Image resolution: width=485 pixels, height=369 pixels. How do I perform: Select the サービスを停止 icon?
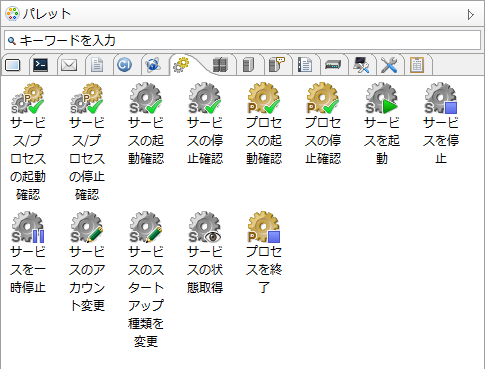(441, 98)
